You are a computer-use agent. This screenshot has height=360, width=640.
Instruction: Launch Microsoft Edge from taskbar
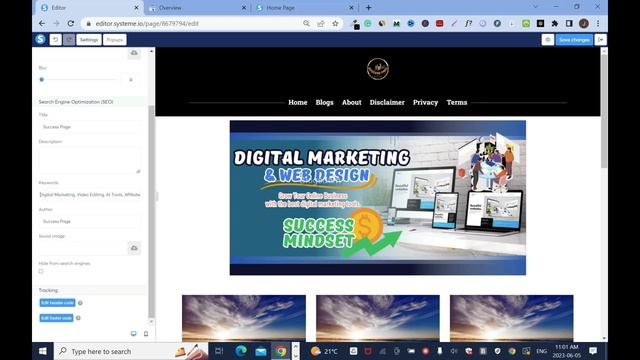(240, 351)
